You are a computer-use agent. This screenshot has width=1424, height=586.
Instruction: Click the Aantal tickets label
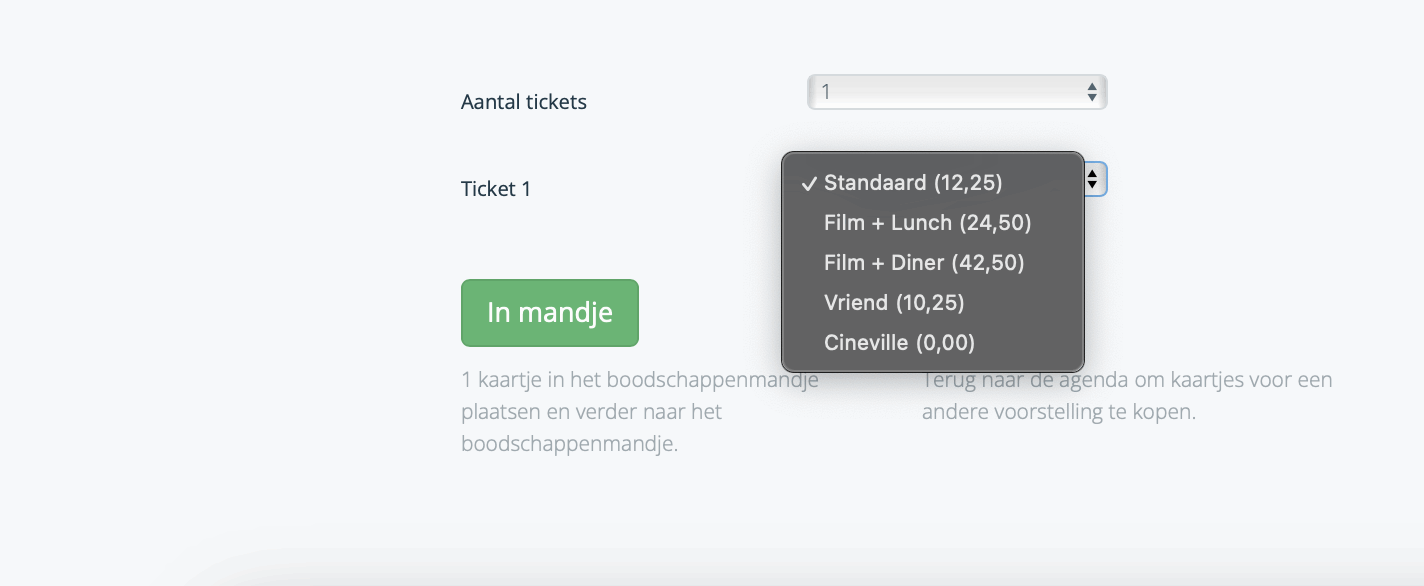point(523,102)
